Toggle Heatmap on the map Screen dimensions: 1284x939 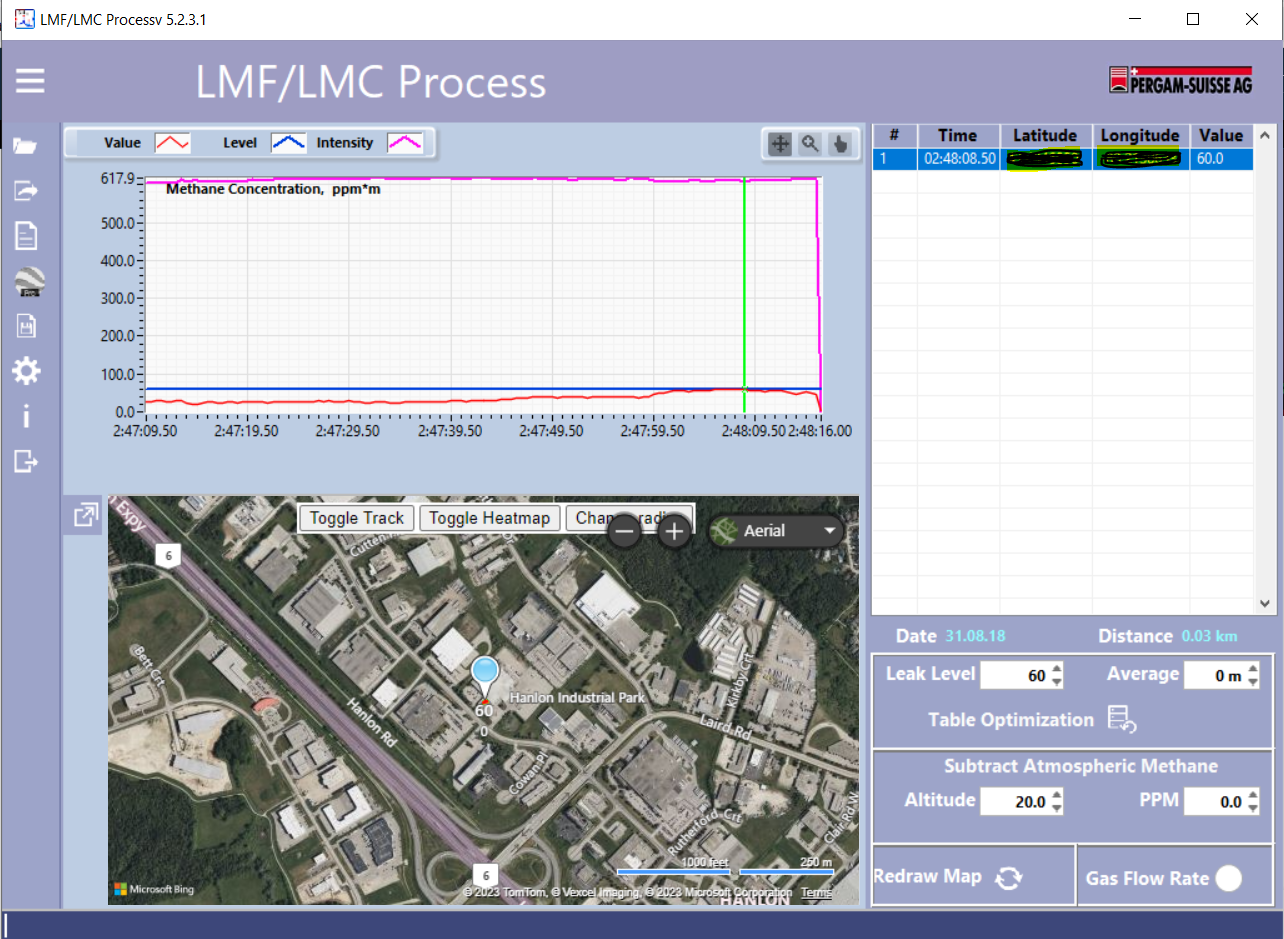(x=490, y=518)
